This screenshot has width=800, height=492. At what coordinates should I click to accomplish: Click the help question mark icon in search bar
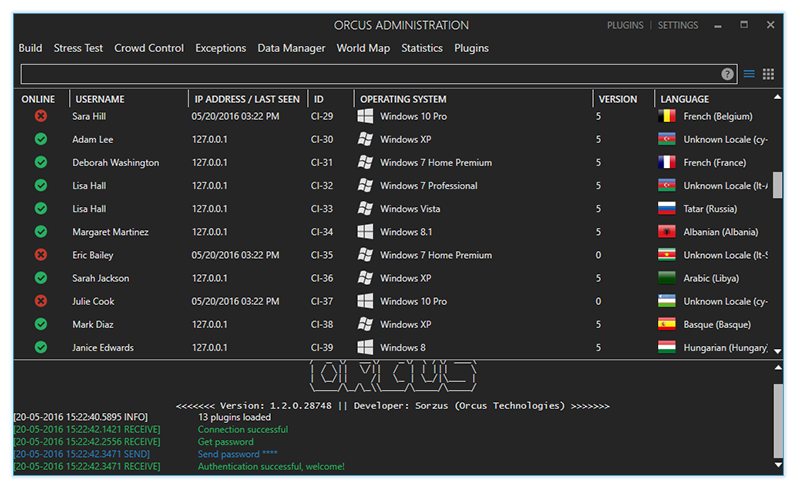pos(727,75)
